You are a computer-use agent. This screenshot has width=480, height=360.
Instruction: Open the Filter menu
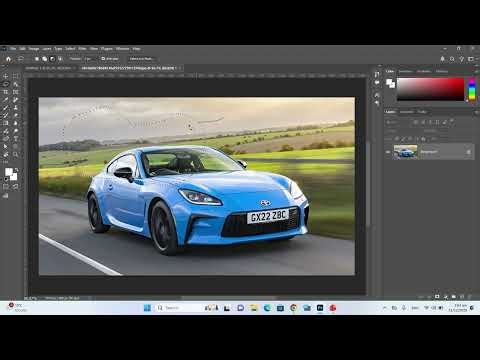[x=82, y=49]
